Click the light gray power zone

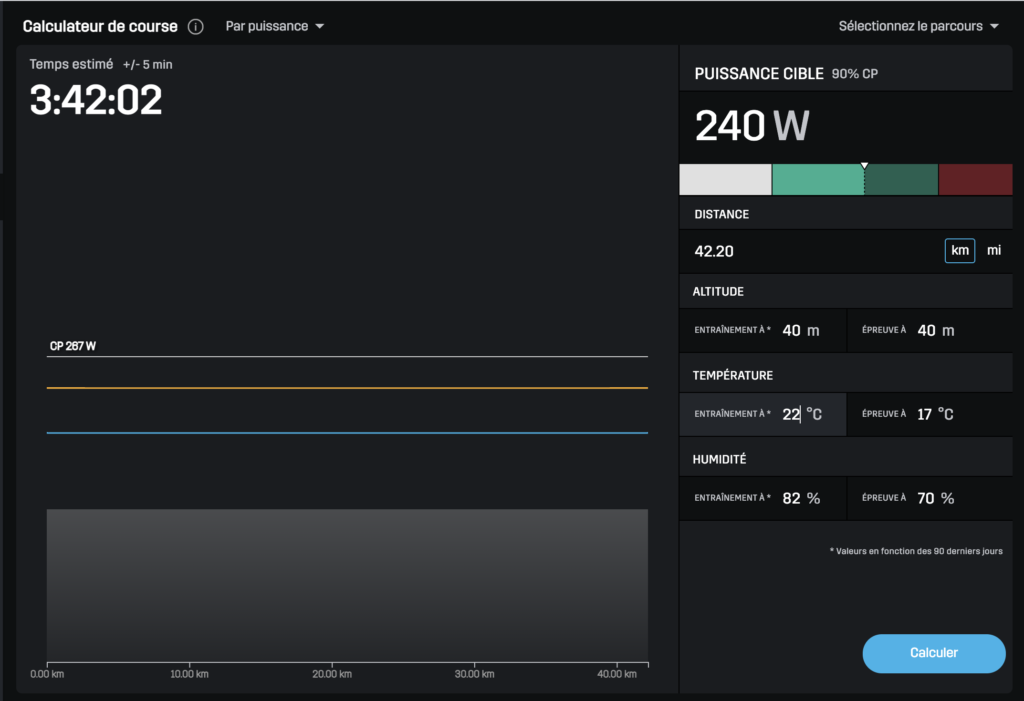click(725, 180)
